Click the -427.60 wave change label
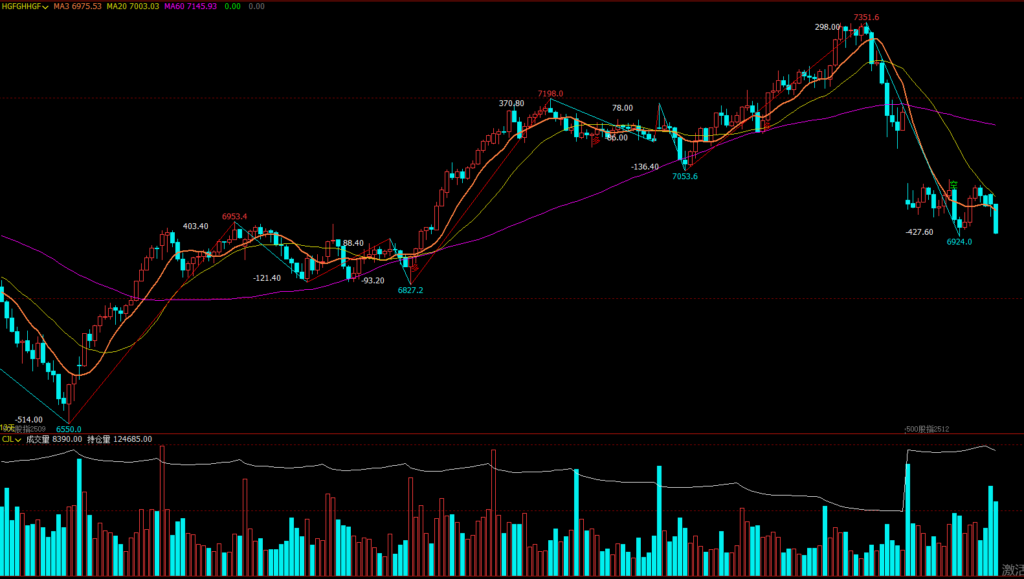The height and width of the screenshot is (579, 1024). (x=918, y=232)
